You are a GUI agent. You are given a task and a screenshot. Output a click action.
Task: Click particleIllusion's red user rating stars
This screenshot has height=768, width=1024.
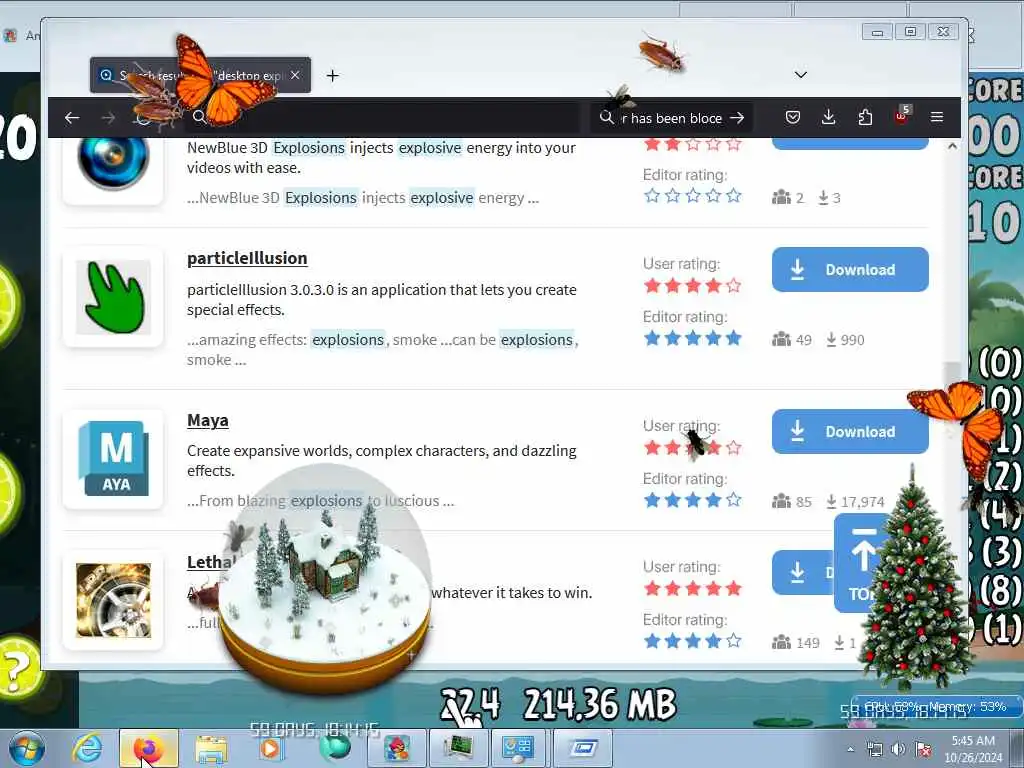(x=692, y=285)
